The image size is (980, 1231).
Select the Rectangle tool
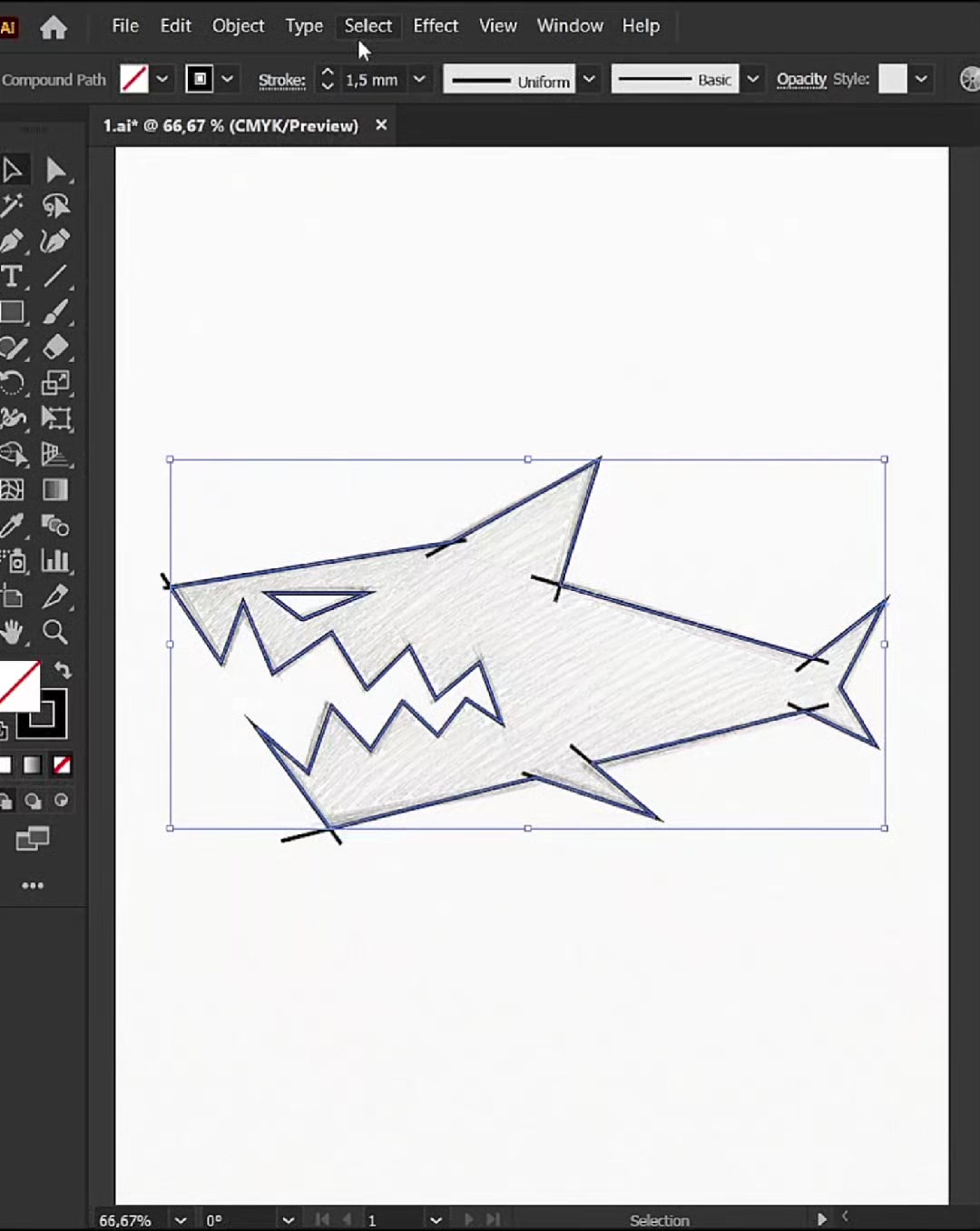coord(12,311)
